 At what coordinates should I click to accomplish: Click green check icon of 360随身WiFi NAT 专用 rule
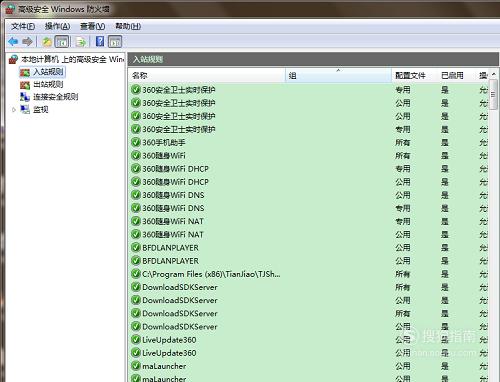point(136,221)
